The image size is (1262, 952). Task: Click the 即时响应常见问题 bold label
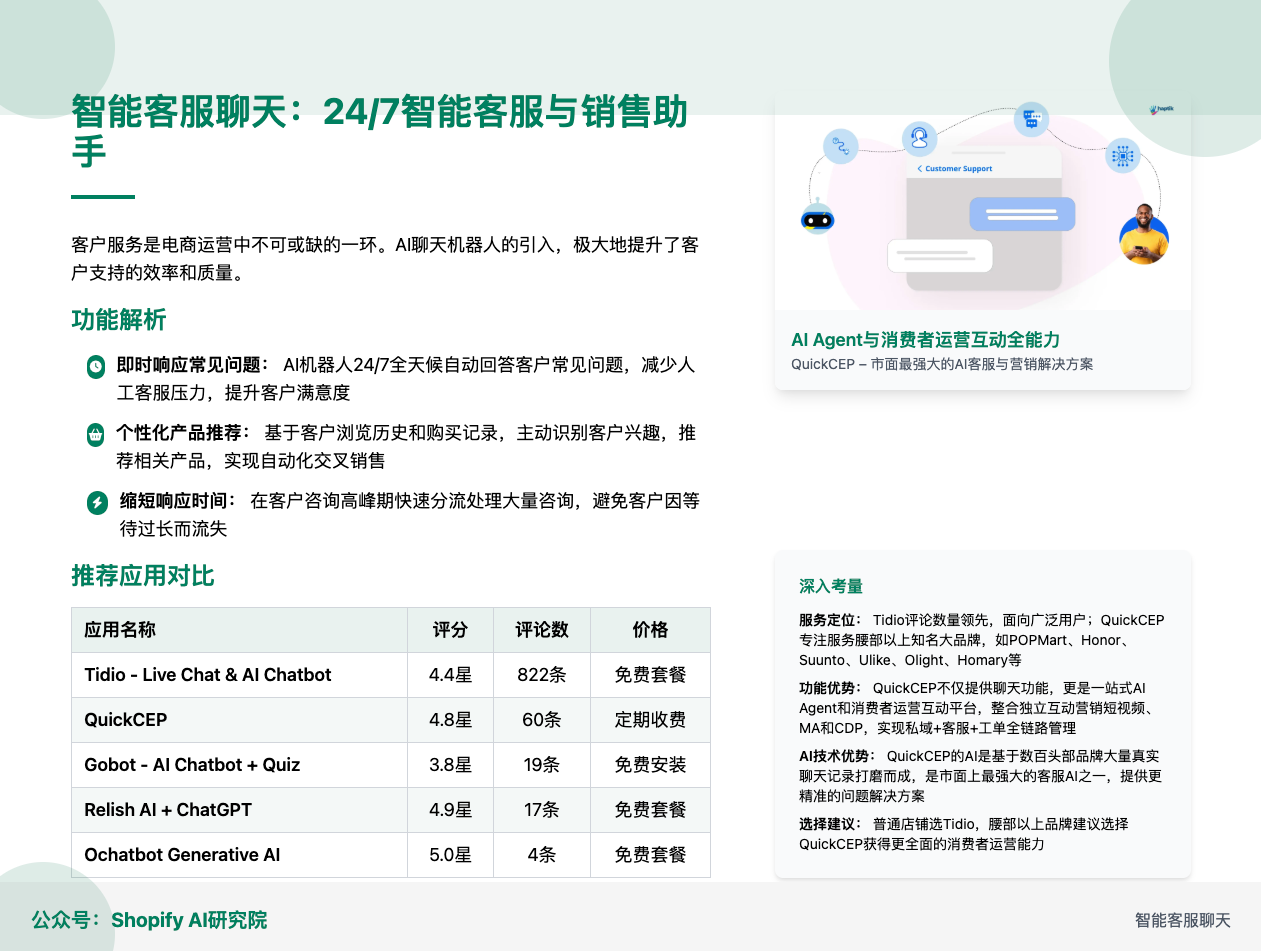pyautogui.click(x=194, y=365)
